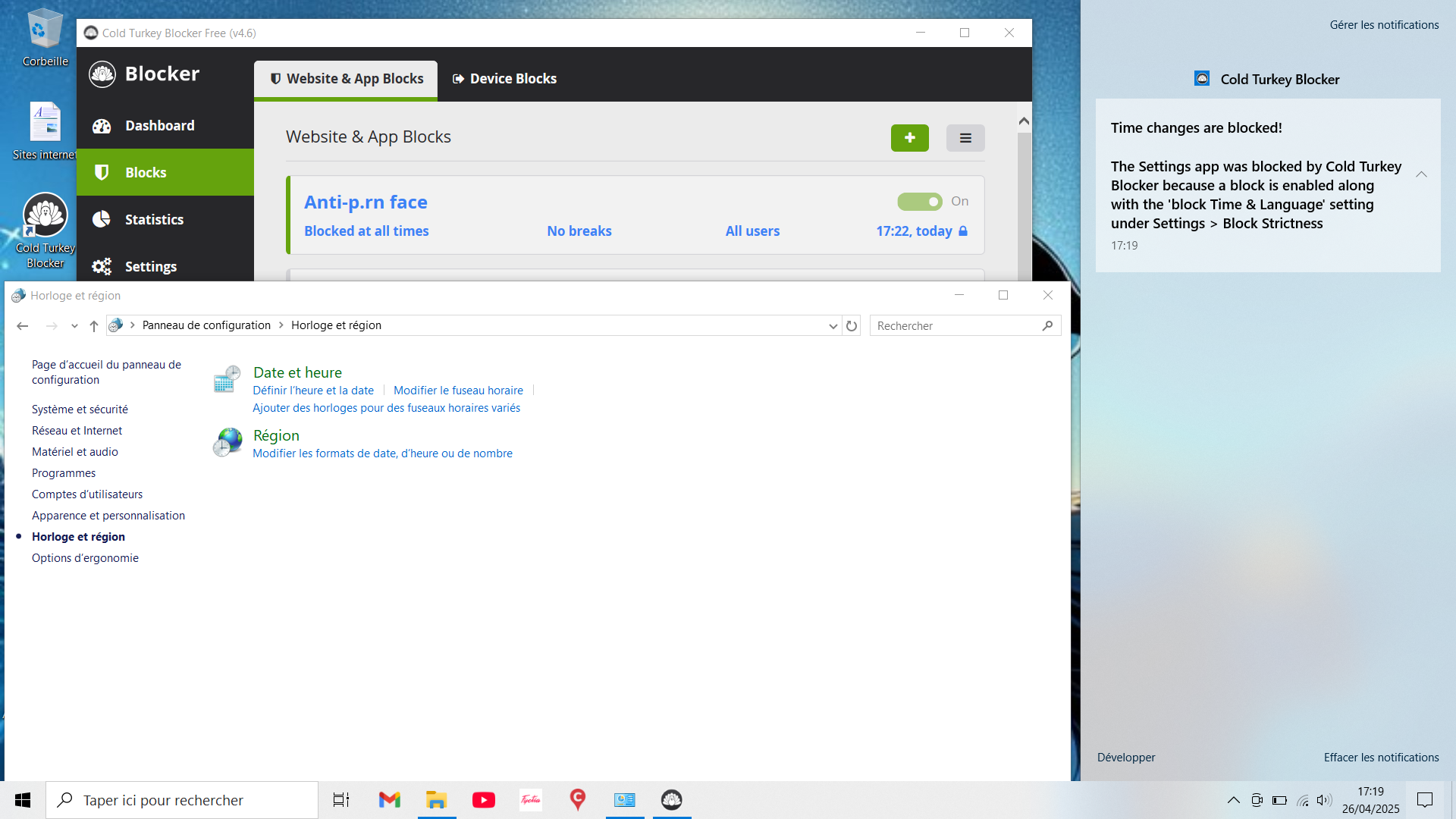This screenshot has height=819, width=1456.
Task: Click the 'No breaks' link
Action: (x=579, y=231)
